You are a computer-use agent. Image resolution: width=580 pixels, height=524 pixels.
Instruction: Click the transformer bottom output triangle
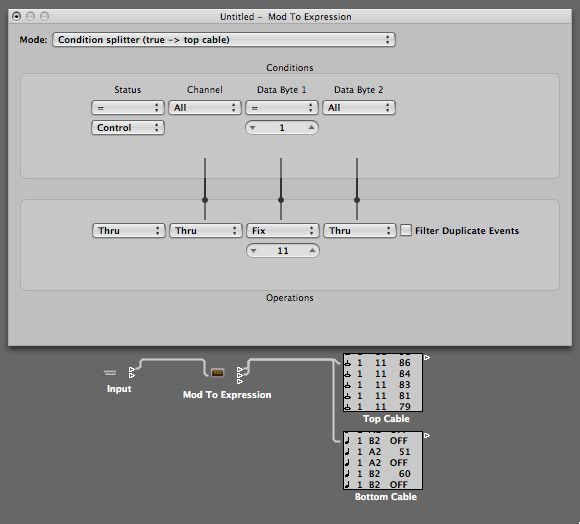point(240,381)
